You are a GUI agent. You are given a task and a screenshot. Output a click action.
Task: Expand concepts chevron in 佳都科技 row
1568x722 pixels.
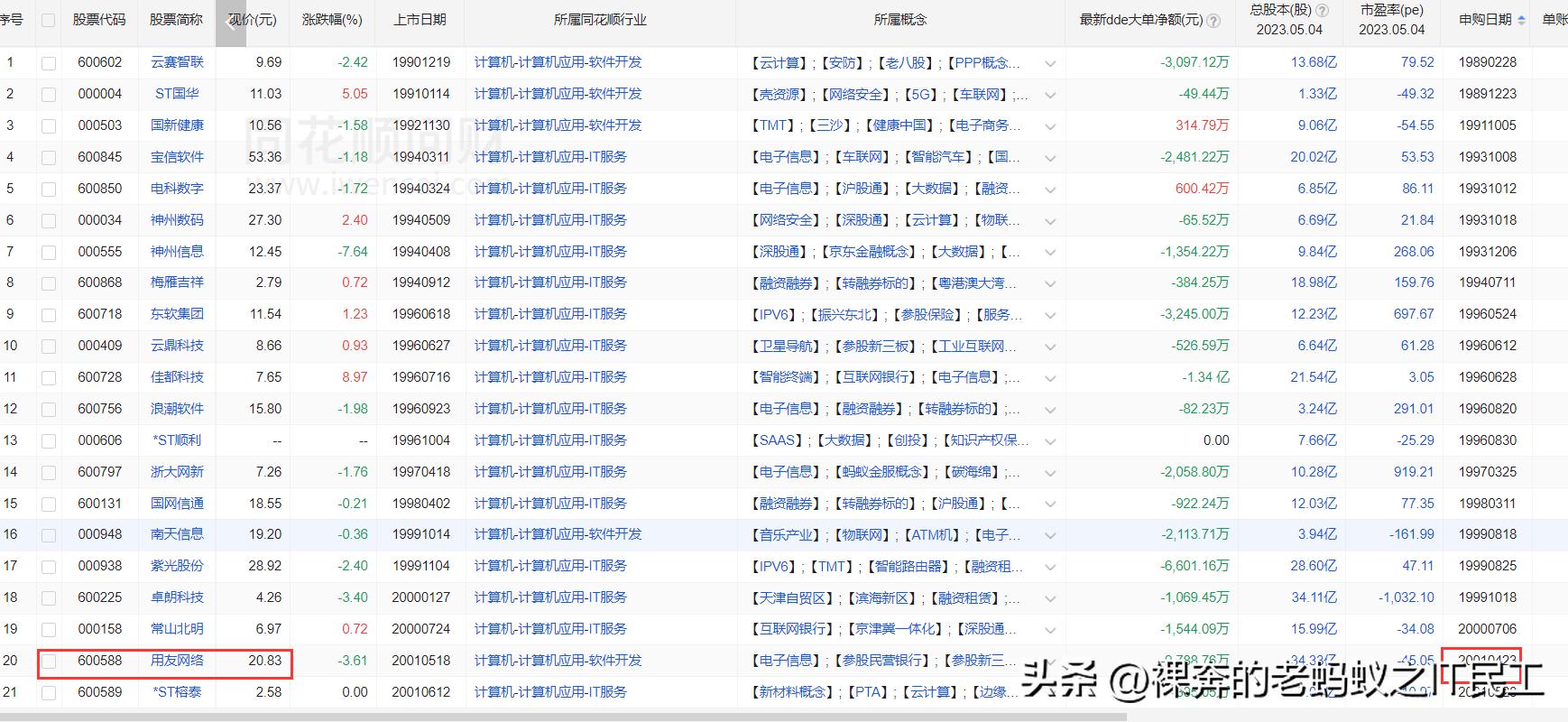(x=1050, y=378)
